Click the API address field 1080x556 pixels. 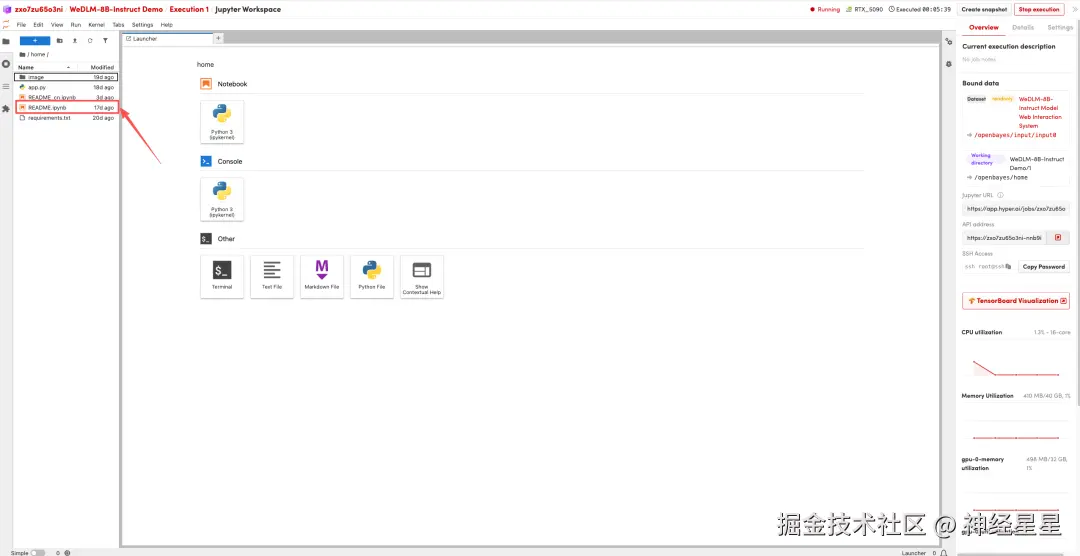pyautogui.click(x=1004, y=238)
